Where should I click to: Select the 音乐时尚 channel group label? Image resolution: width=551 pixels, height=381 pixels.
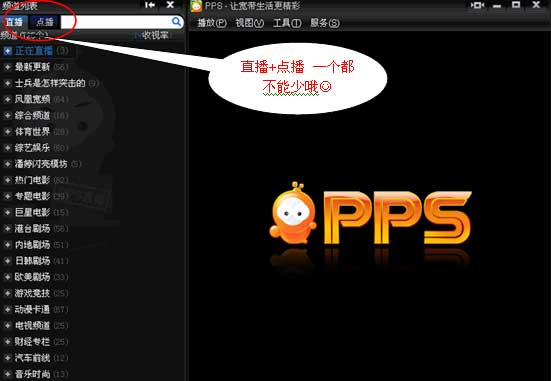(32, 374)
